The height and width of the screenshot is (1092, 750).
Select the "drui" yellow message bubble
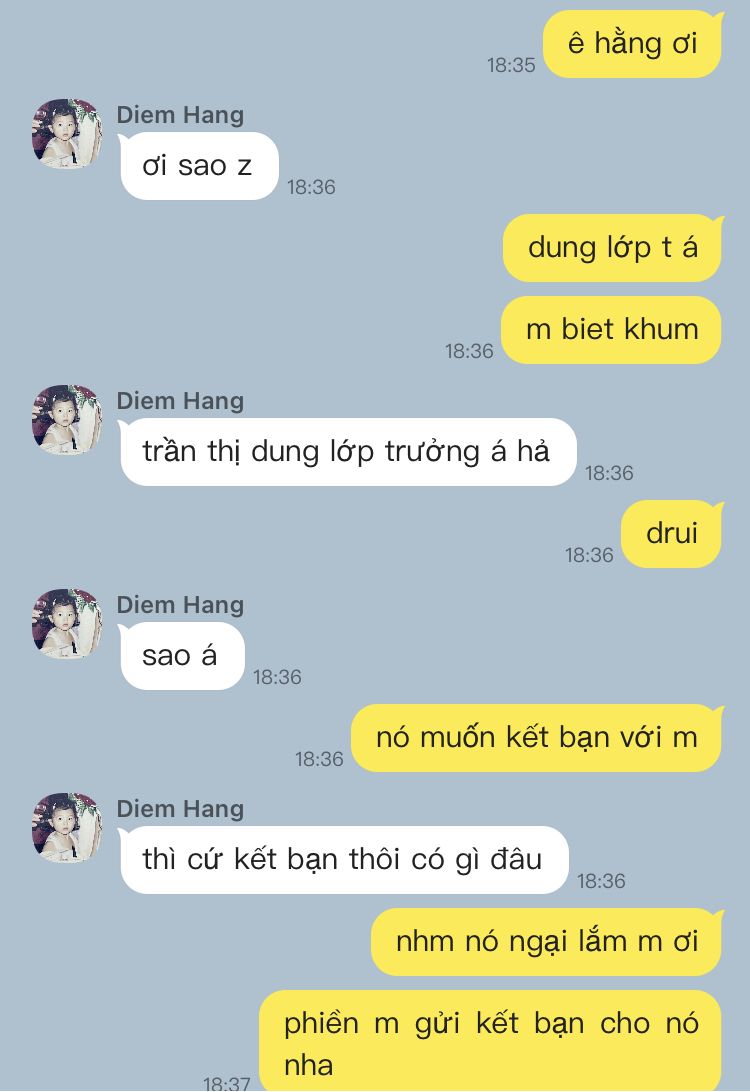coord(671,533)
